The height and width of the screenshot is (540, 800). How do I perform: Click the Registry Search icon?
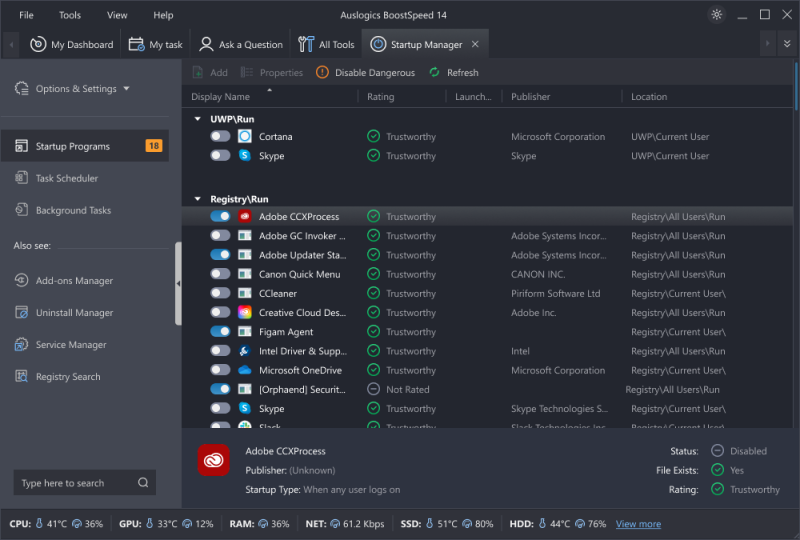tap(21, 377)
